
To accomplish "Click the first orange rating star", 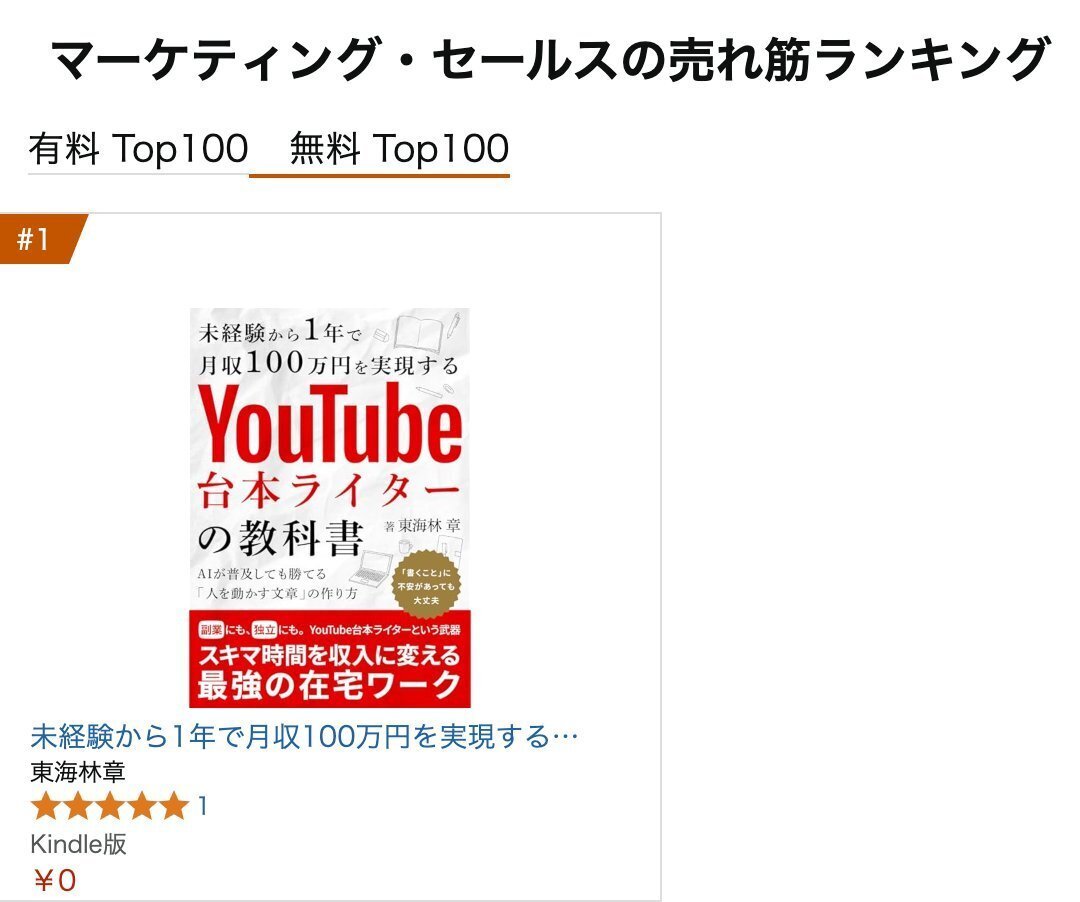I will tap(45, 806).
